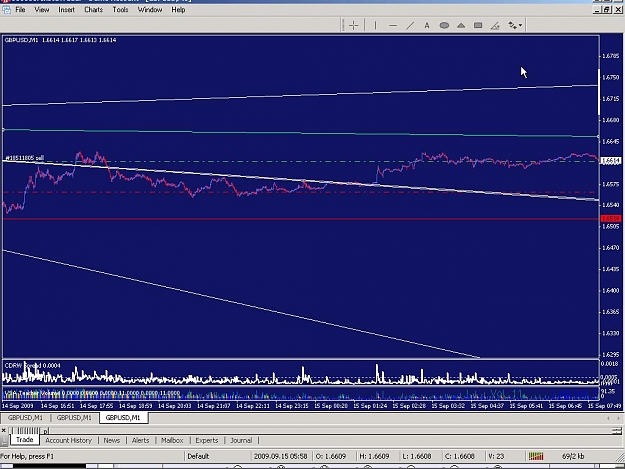Open the Insert menu
This screenshot has height=469, width=625.
(x=66, y=10)
